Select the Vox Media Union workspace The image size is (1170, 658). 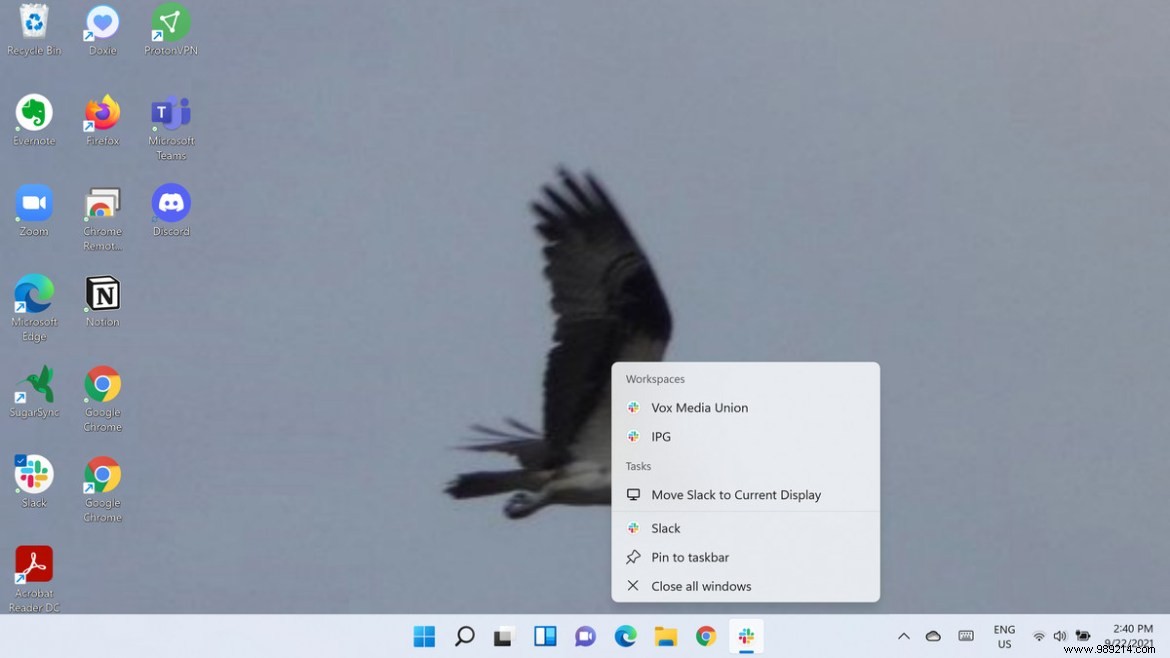click(701, 407)
